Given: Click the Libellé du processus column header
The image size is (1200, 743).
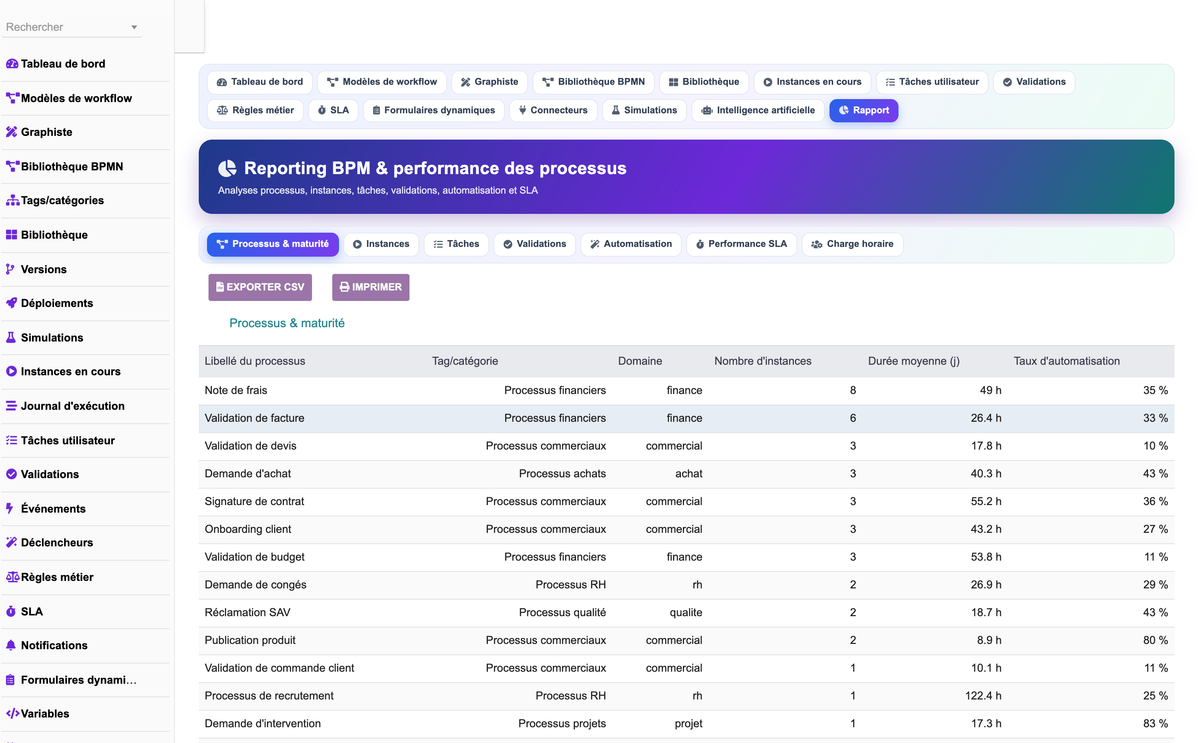Looking at the screenshot, I should coord(255,361).
